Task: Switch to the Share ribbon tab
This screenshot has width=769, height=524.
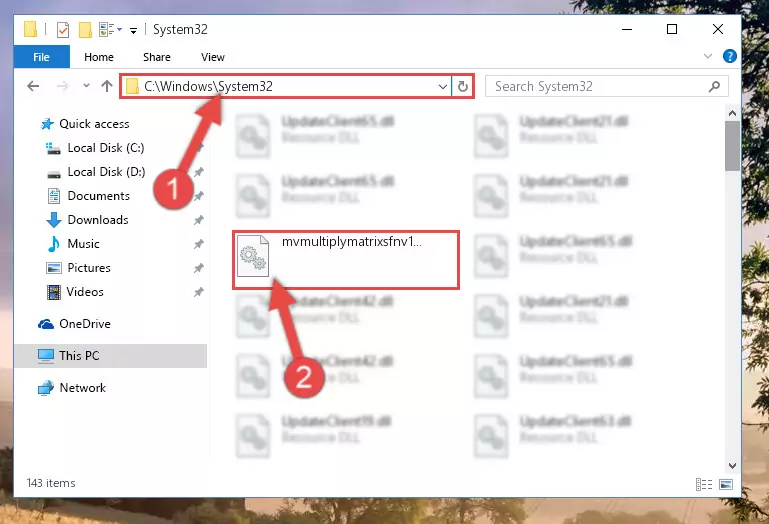Action: (156, 57)
